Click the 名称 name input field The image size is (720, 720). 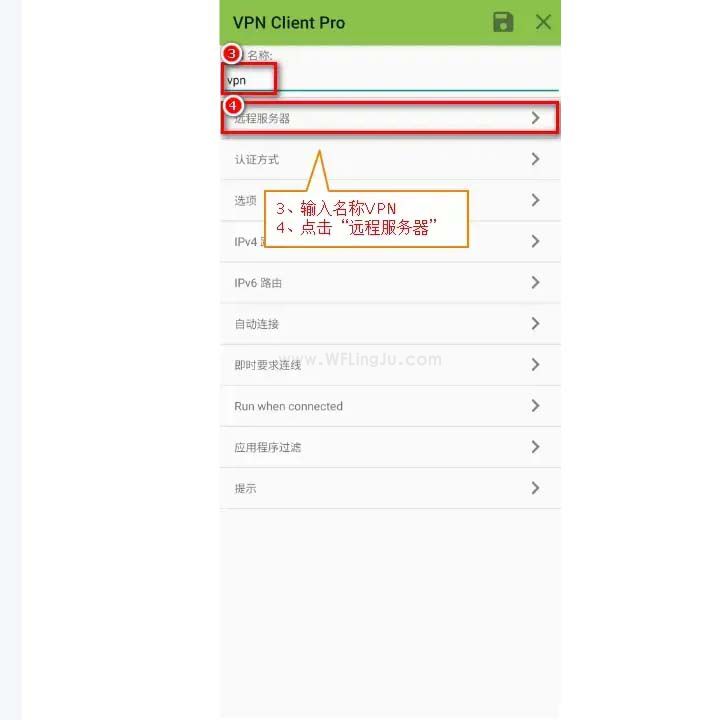pos(390,80)
